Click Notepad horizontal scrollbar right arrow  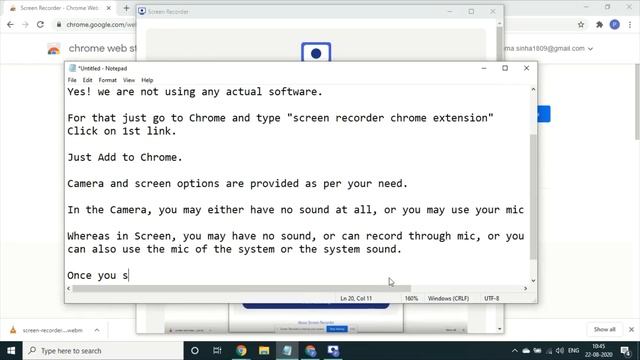point(525,288)
